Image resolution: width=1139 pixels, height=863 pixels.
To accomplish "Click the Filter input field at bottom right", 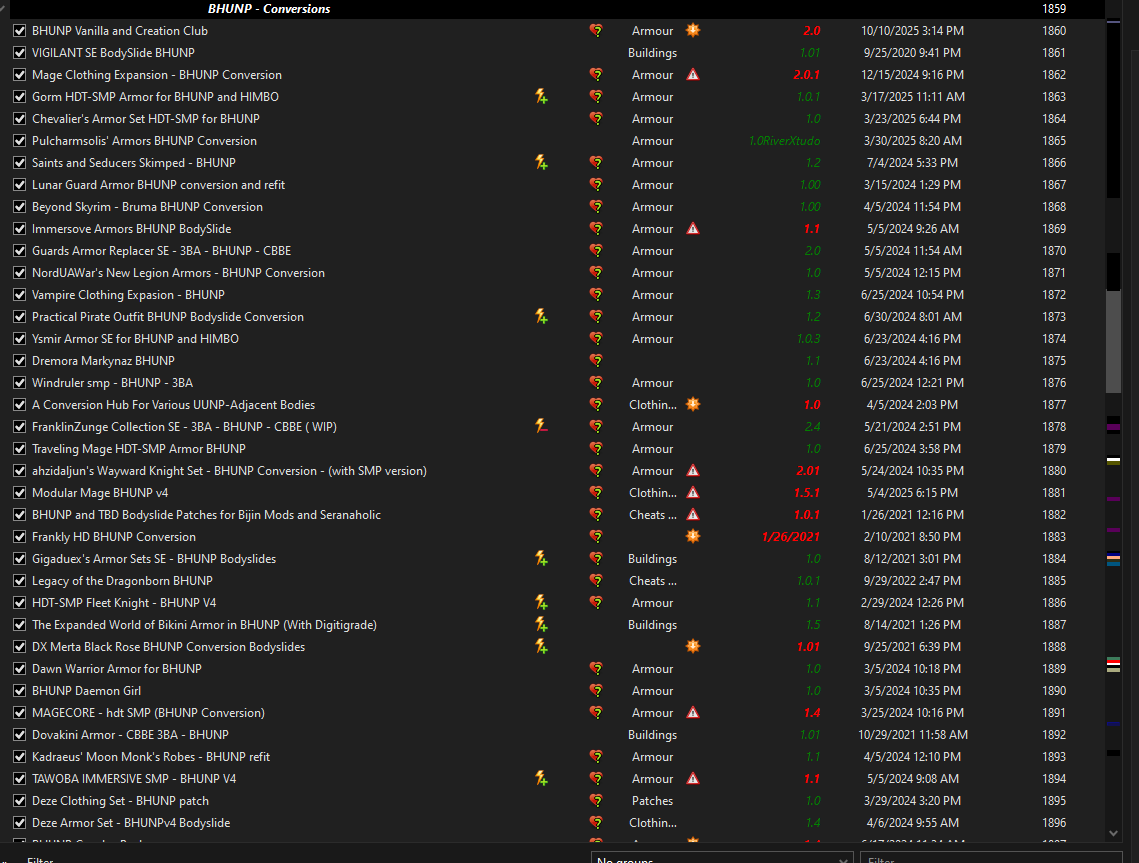I will tap(991, 858).
